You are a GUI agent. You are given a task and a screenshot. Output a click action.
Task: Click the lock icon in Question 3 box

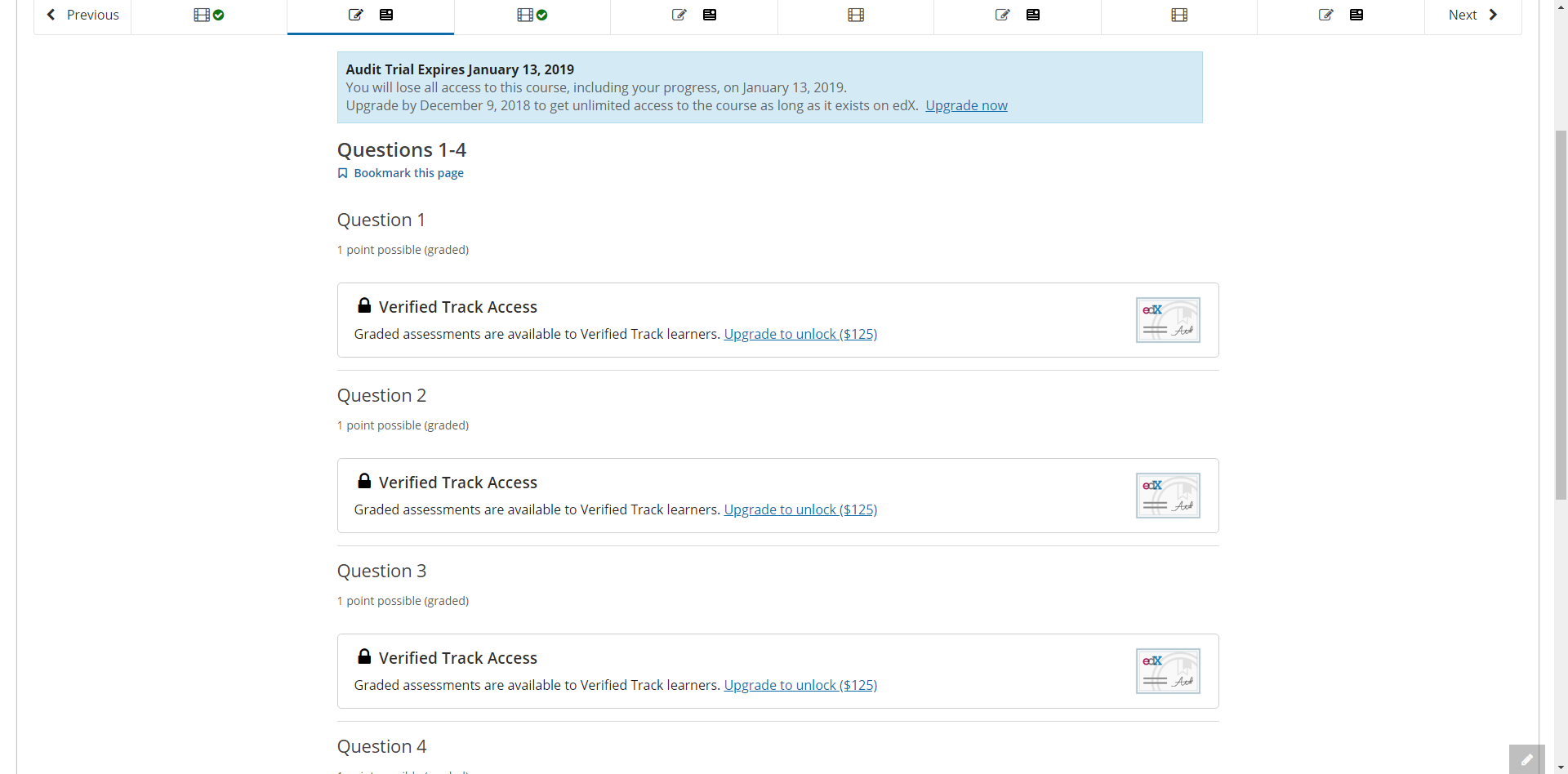click(364, 656)
